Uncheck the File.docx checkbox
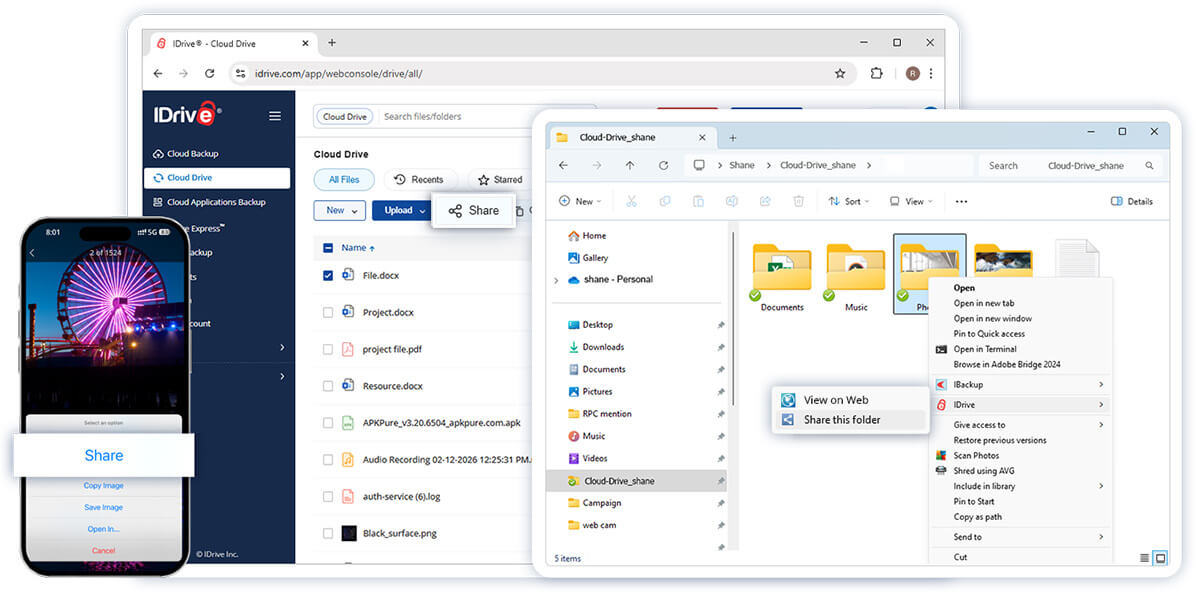The image size is (1196, 592). coord(328,275)
